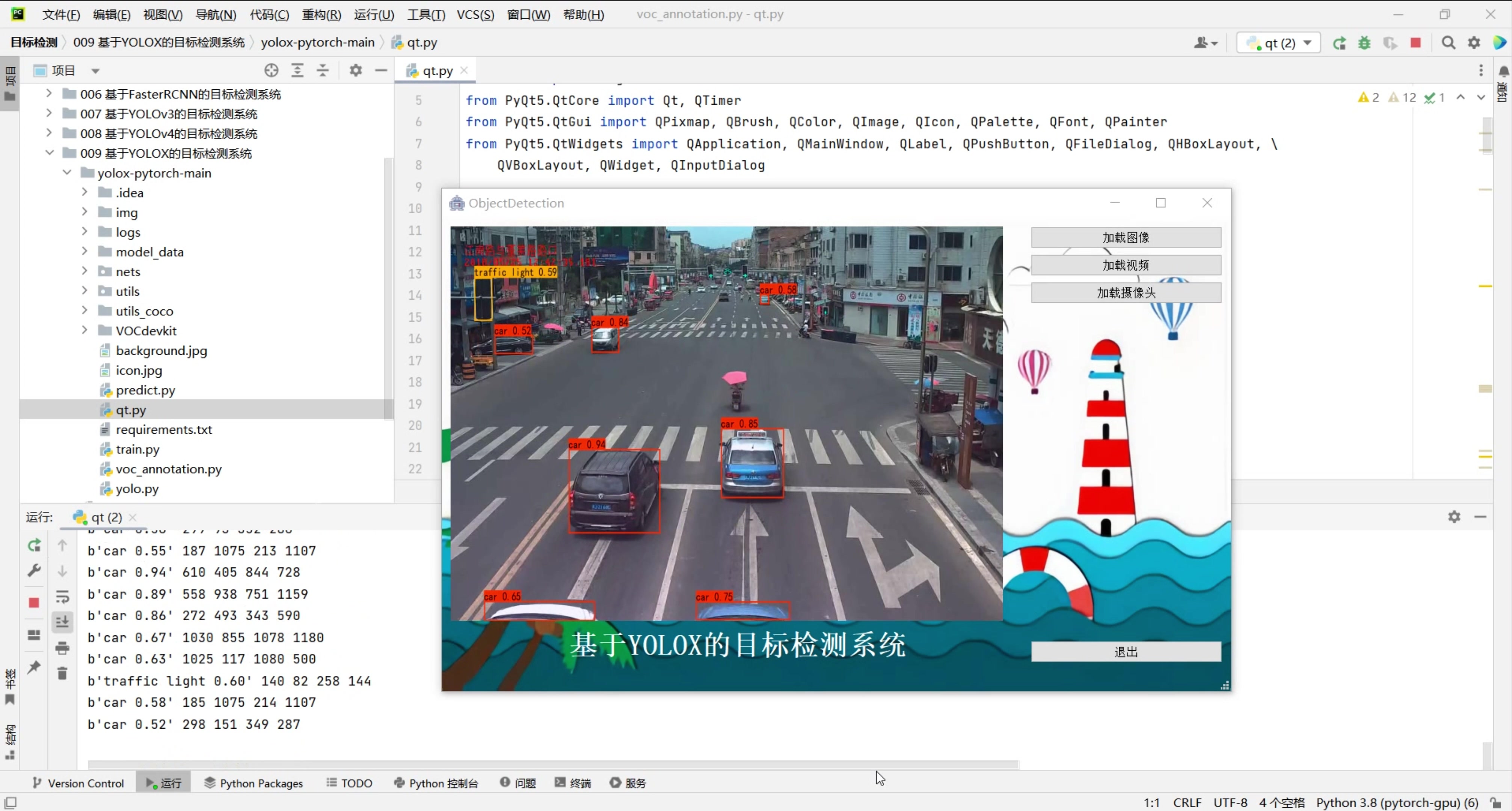Toggle scroll to end in Run console

[62, 622]
